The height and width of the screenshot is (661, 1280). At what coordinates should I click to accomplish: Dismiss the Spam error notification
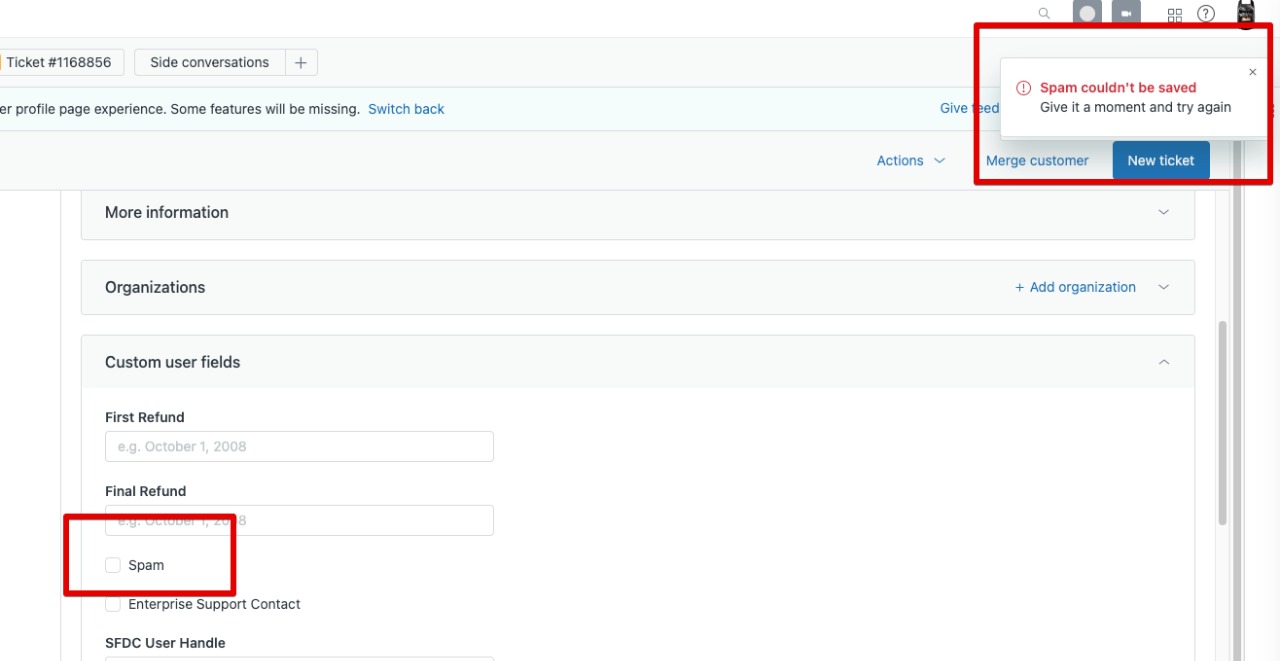pos(1252,72)
